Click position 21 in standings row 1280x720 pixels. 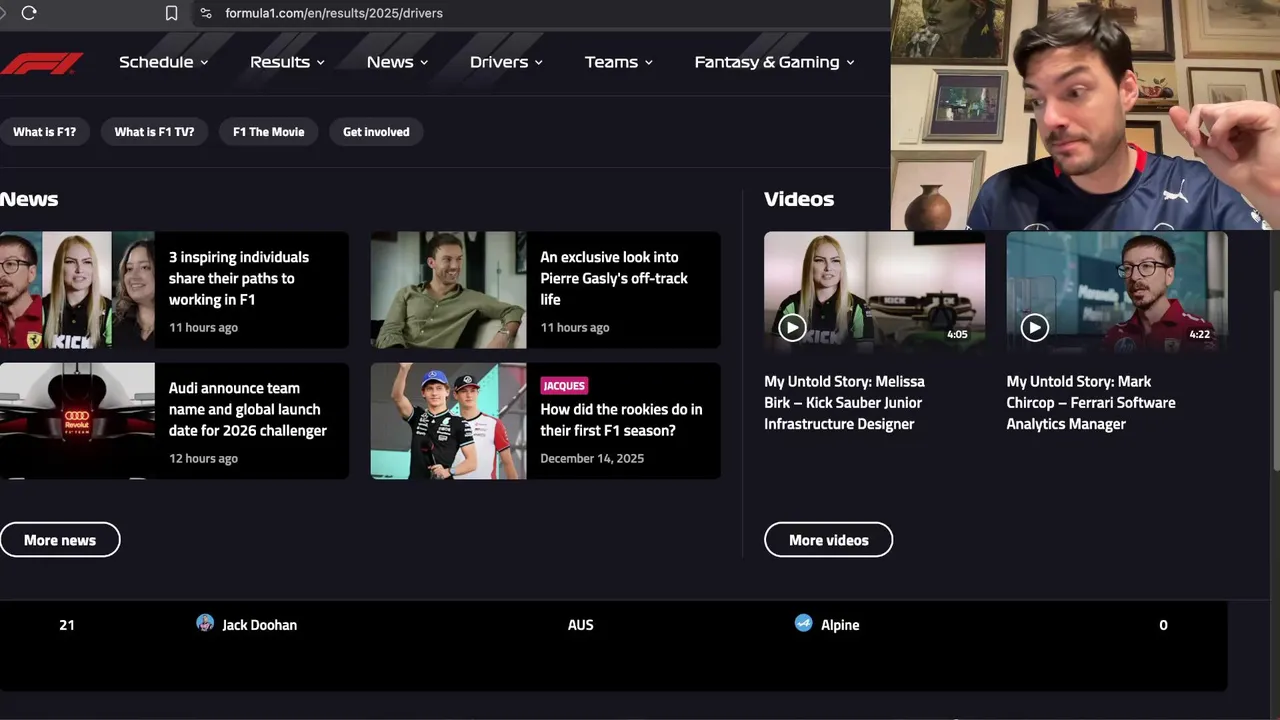[x=67, y=625]
